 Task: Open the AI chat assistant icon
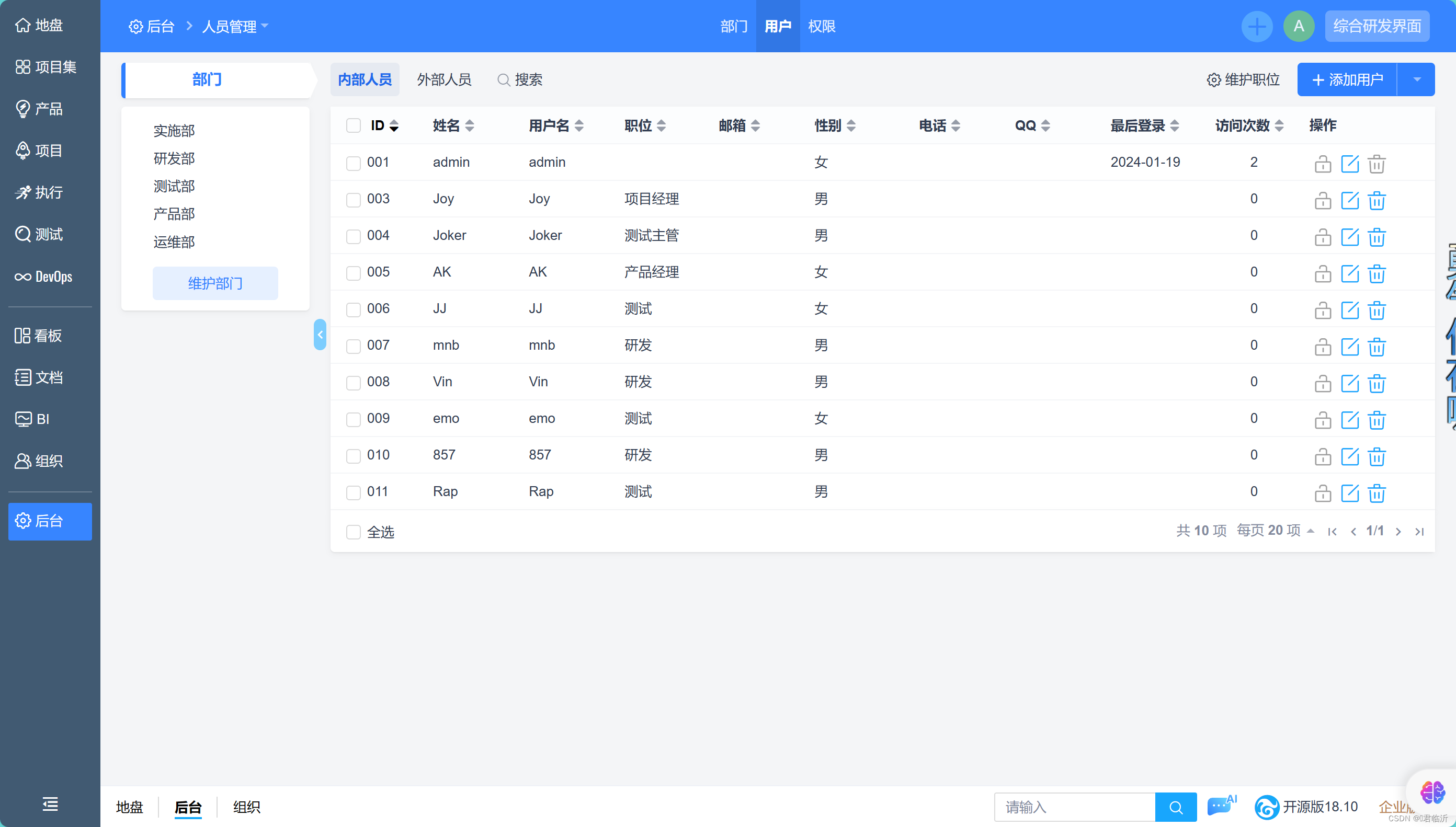pos(1221,806)
